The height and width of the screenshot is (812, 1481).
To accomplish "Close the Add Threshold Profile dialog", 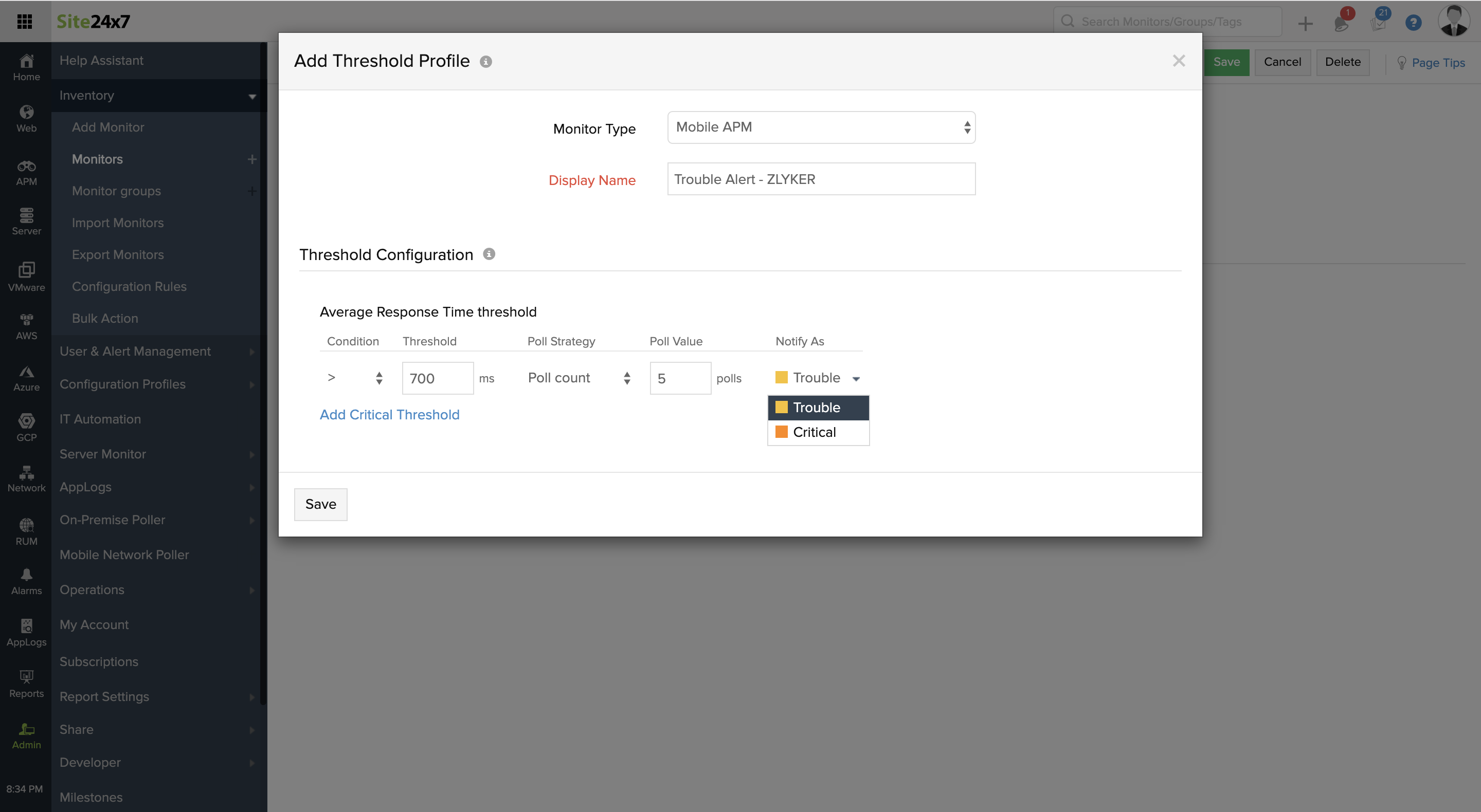I will [x=1179, y=61].
